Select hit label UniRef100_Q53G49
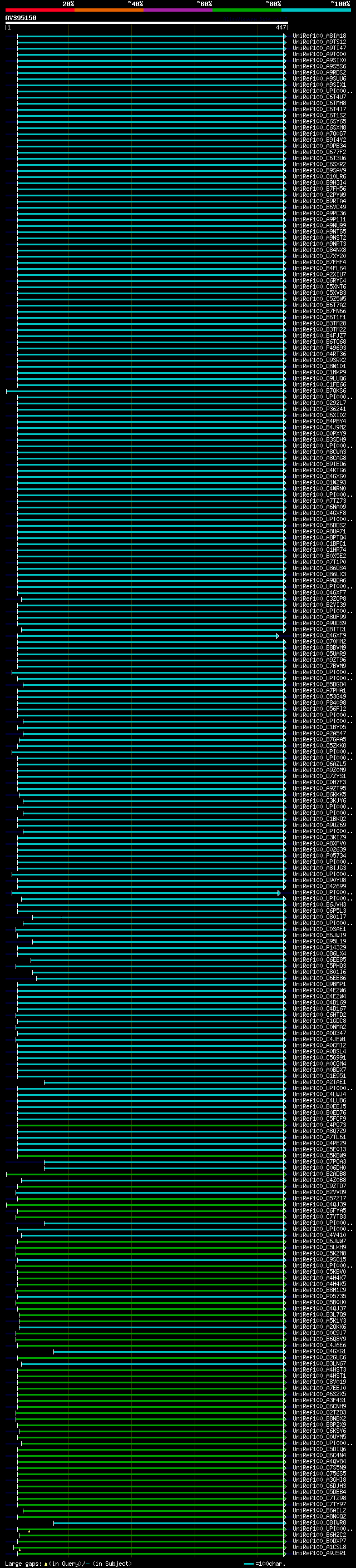 tap(319, 697)
